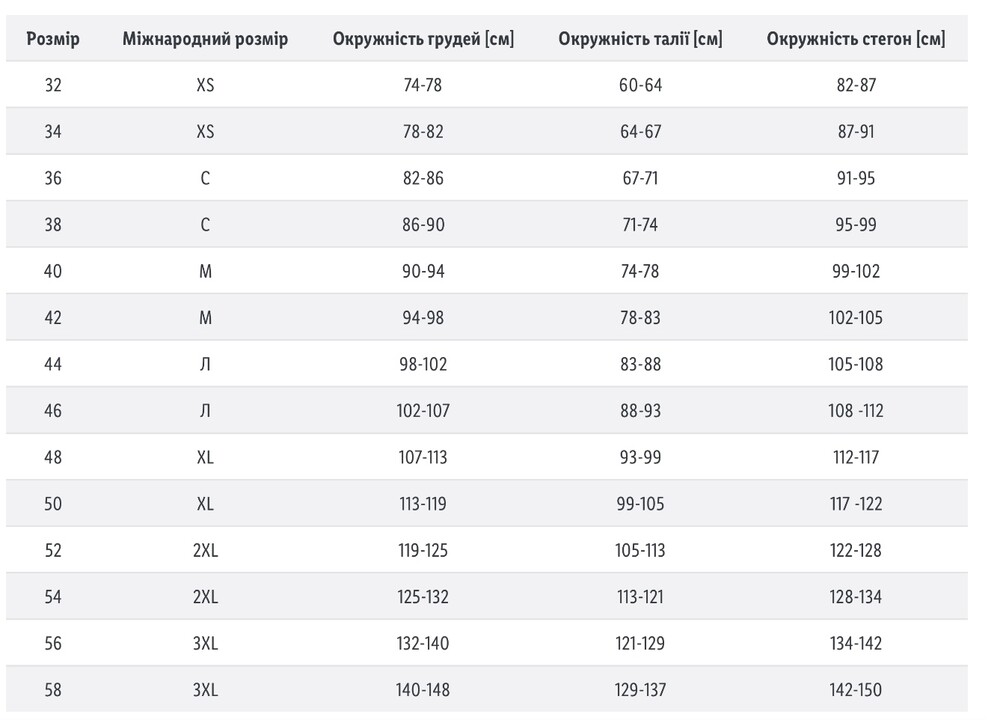Click the 'Окружність талії [см]' header
The width and height of the screenshot is (1000, 720).
tap(640, 39)
